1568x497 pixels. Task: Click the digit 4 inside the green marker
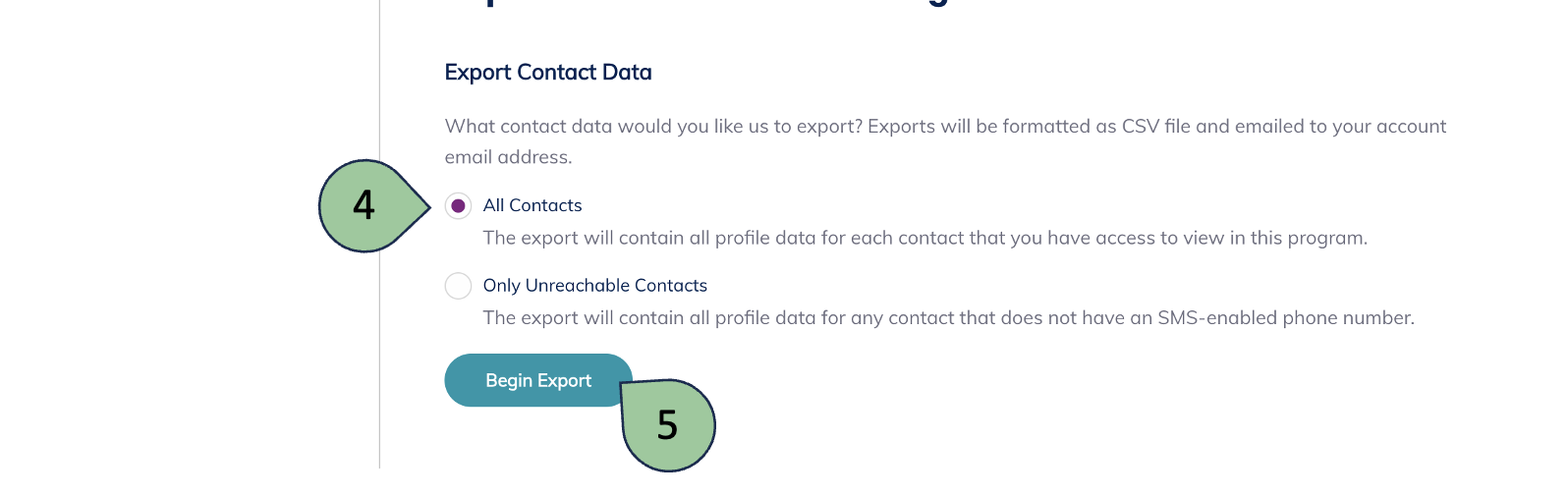[364, 205]
